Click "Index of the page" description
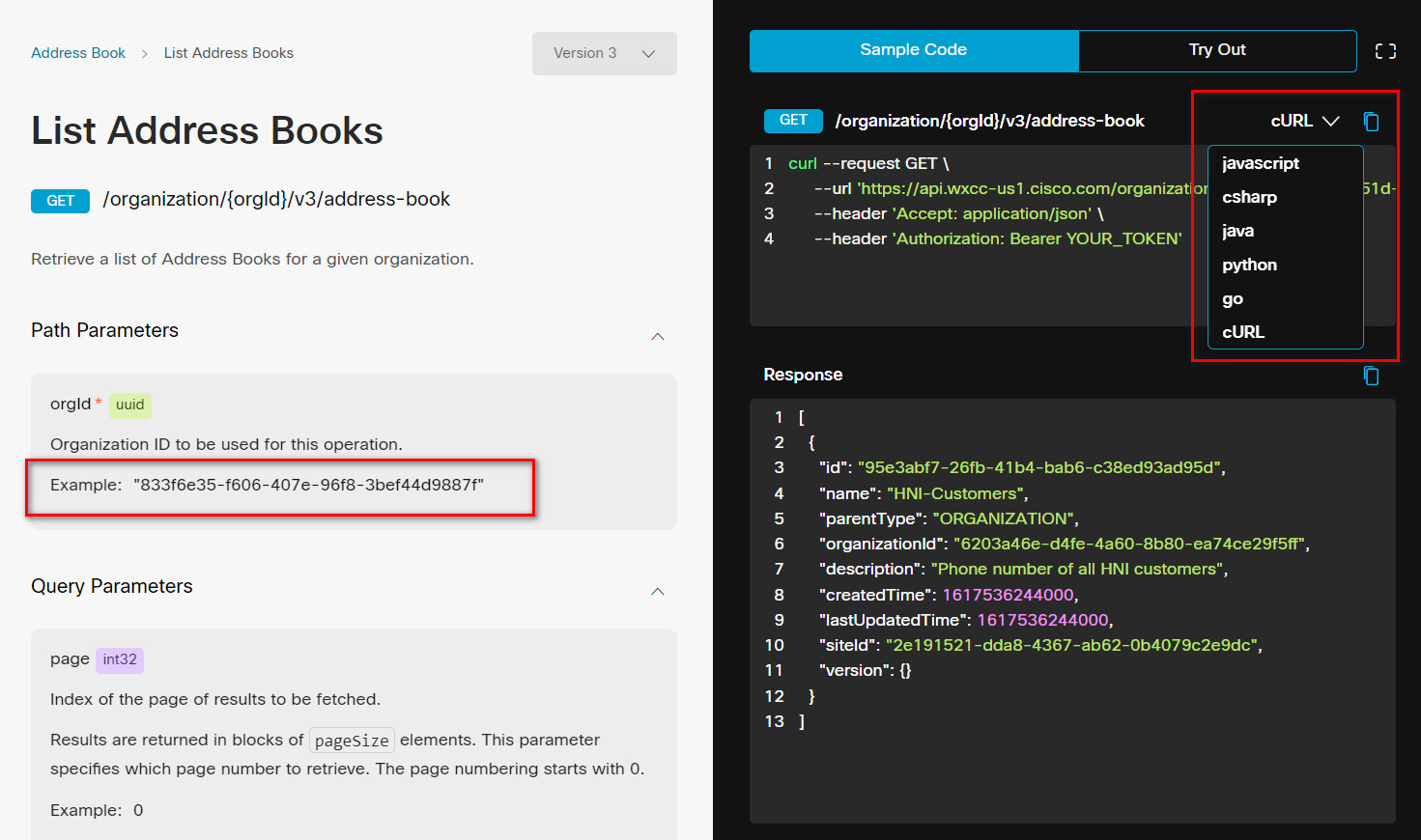 [215, 699]
